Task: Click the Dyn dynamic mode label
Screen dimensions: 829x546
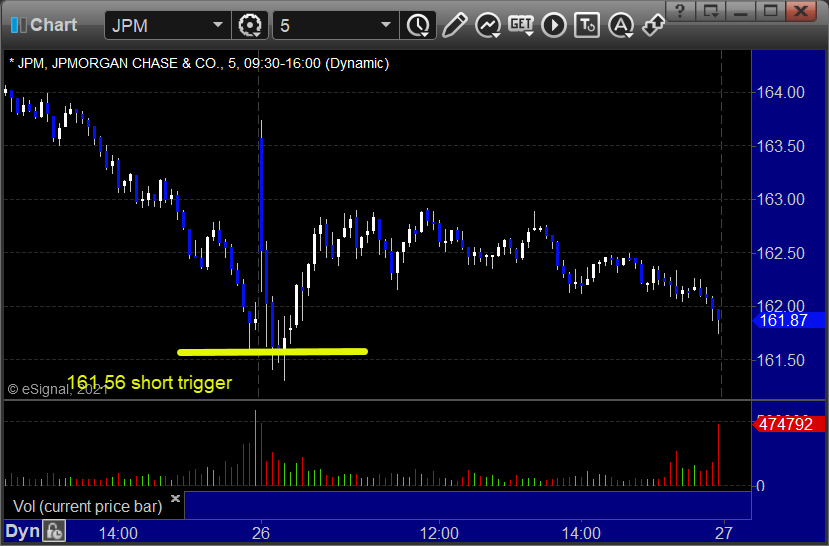Action: coord(23,531)
